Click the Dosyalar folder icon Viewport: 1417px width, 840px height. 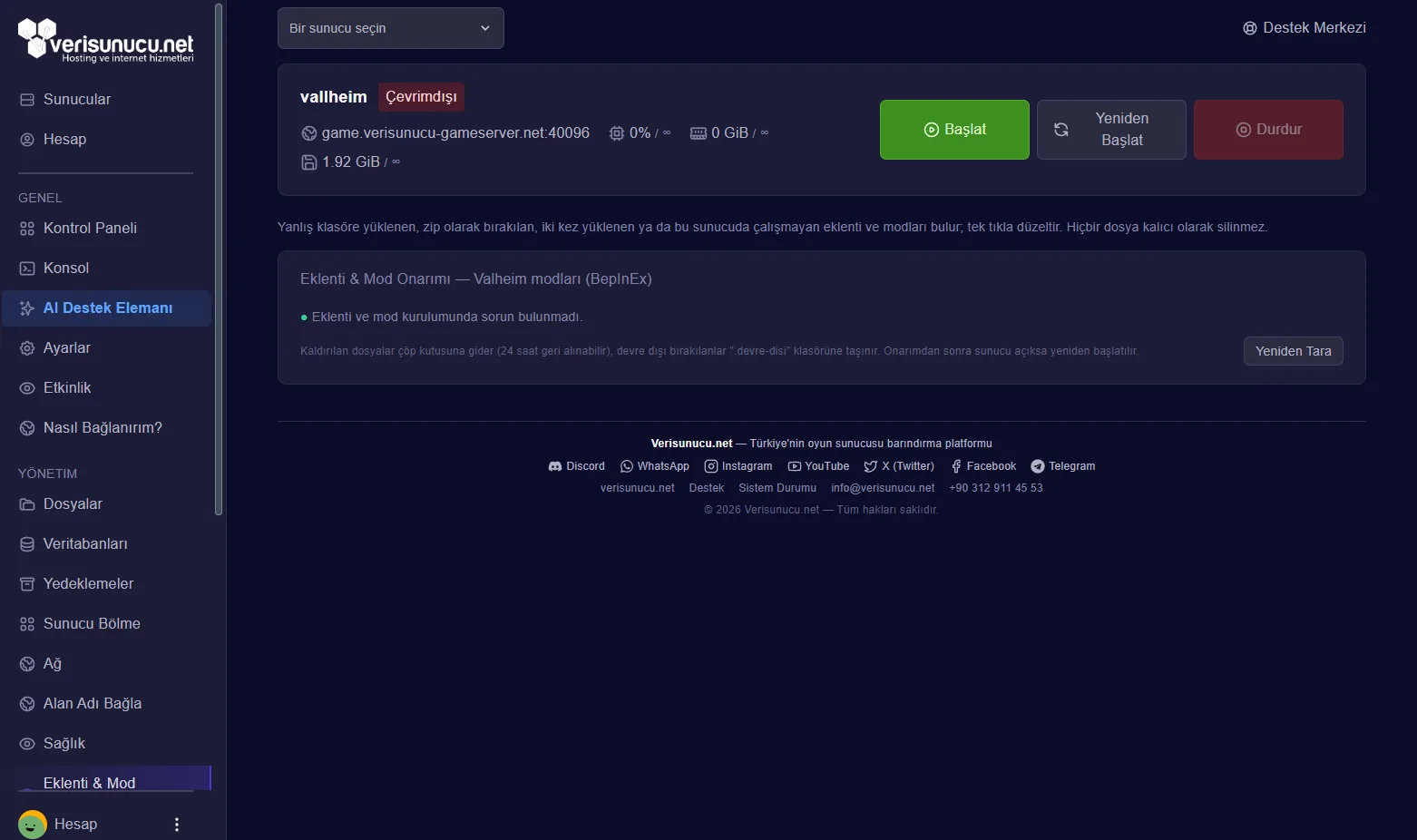pyautogui.click(x=27, y=504)
